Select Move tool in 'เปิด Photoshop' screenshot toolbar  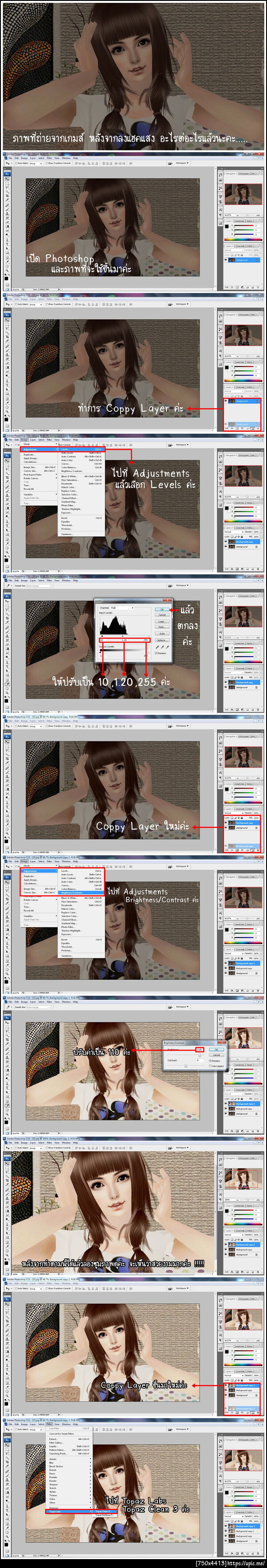[7, 178]
